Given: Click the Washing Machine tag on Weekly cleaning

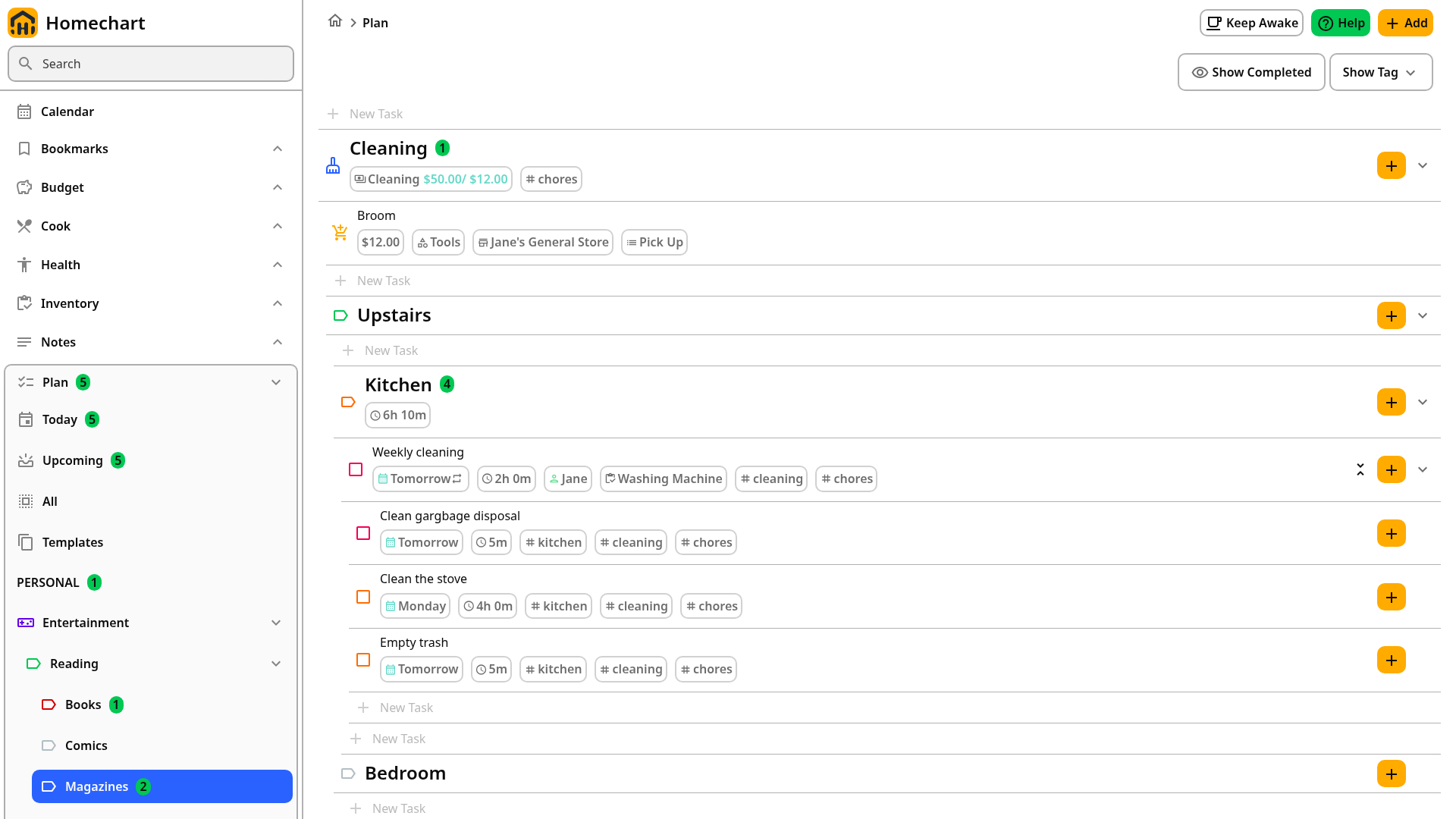Looking at the screenshot, I should [663, 479].
